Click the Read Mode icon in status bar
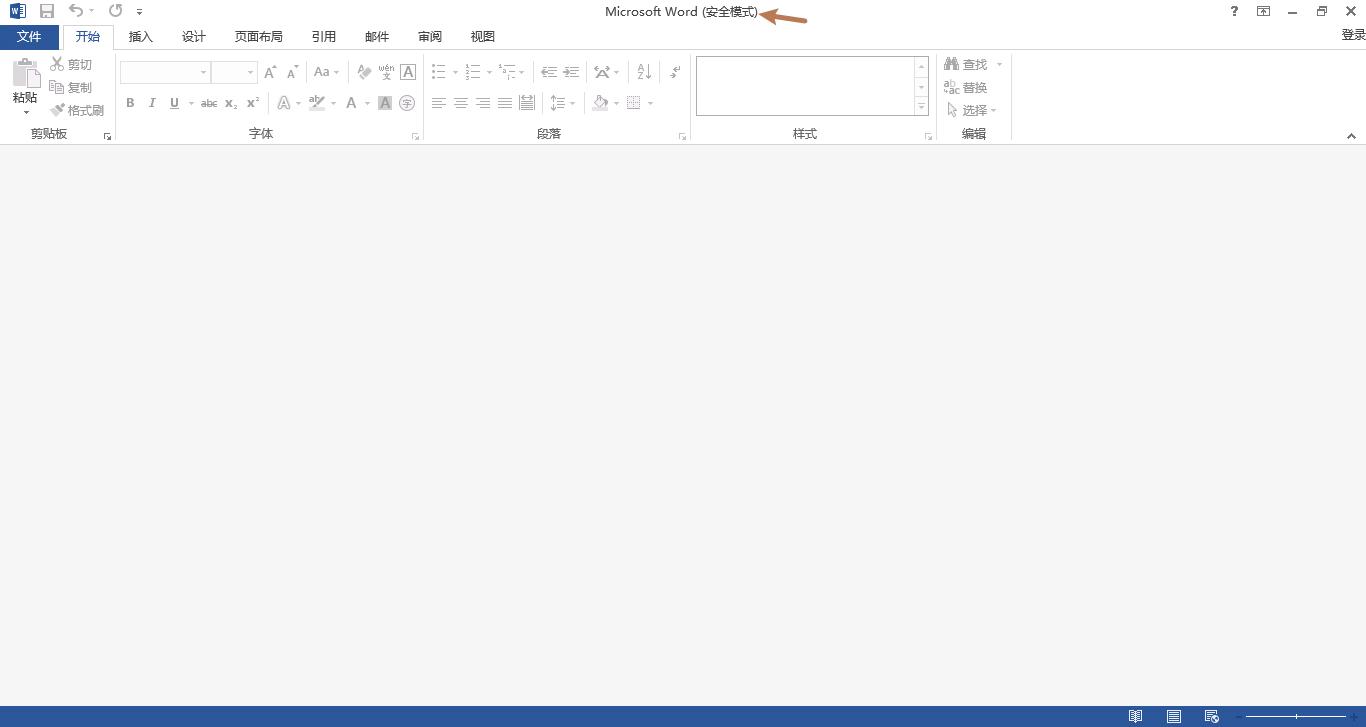 pyautogui.click(x=1135, y=716)
